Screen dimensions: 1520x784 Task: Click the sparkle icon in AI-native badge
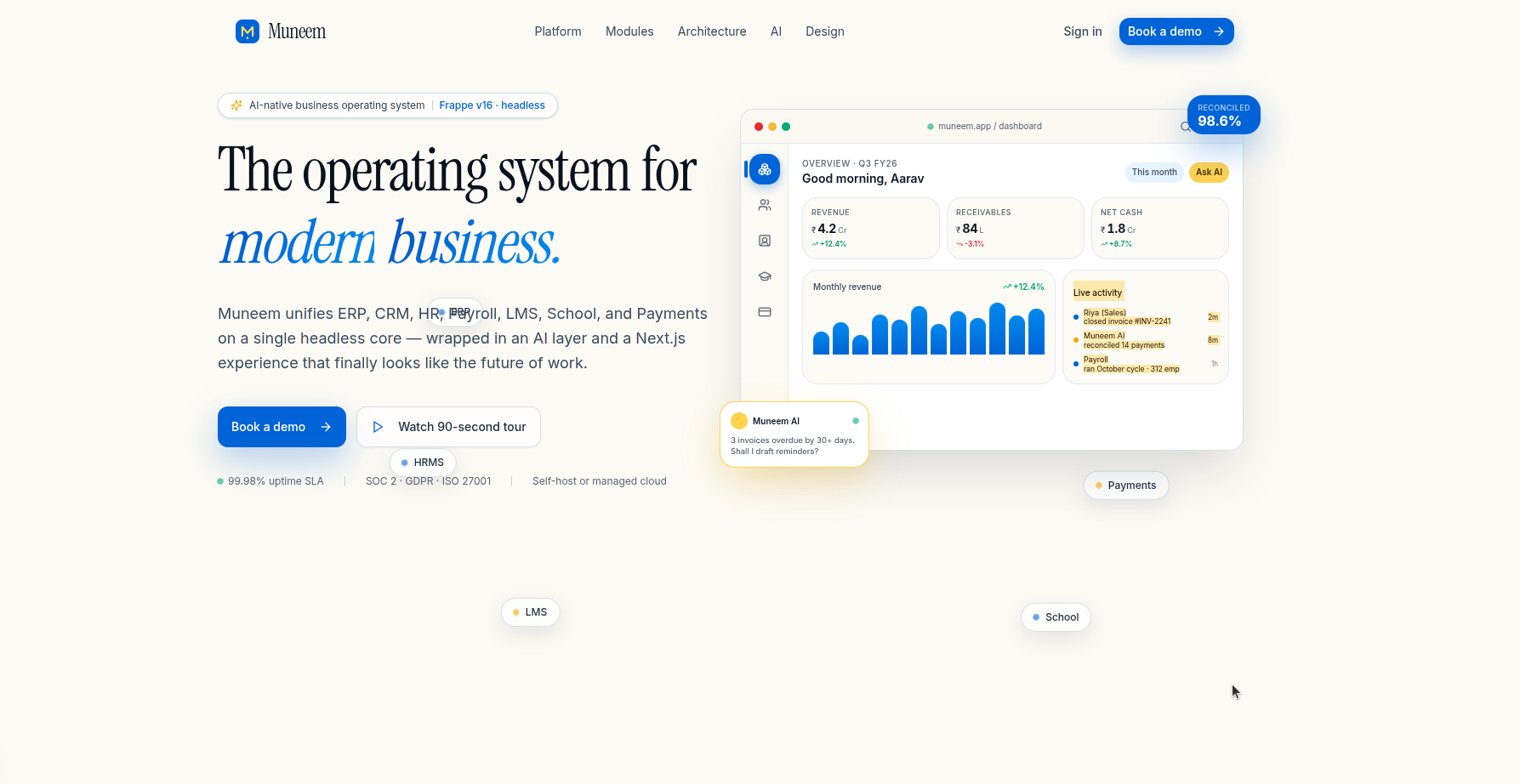coord(236,105)
